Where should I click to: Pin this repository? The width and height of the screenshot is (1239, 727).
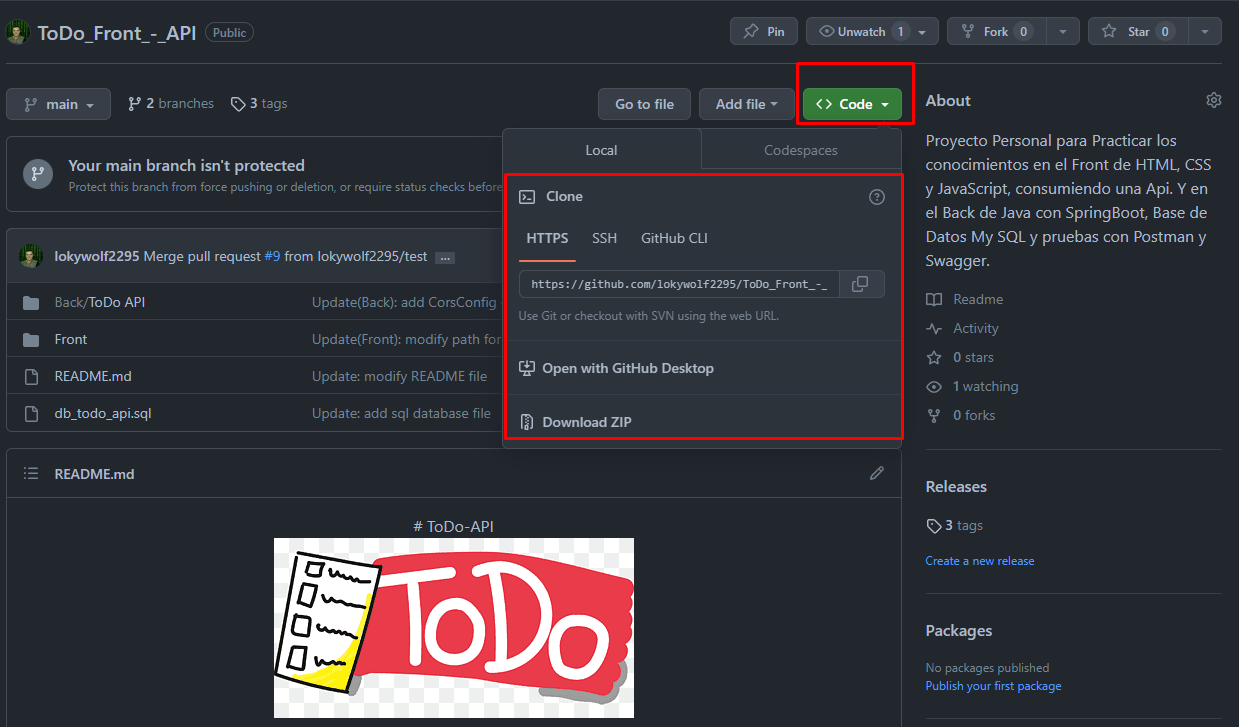click(x=763, y=31)
